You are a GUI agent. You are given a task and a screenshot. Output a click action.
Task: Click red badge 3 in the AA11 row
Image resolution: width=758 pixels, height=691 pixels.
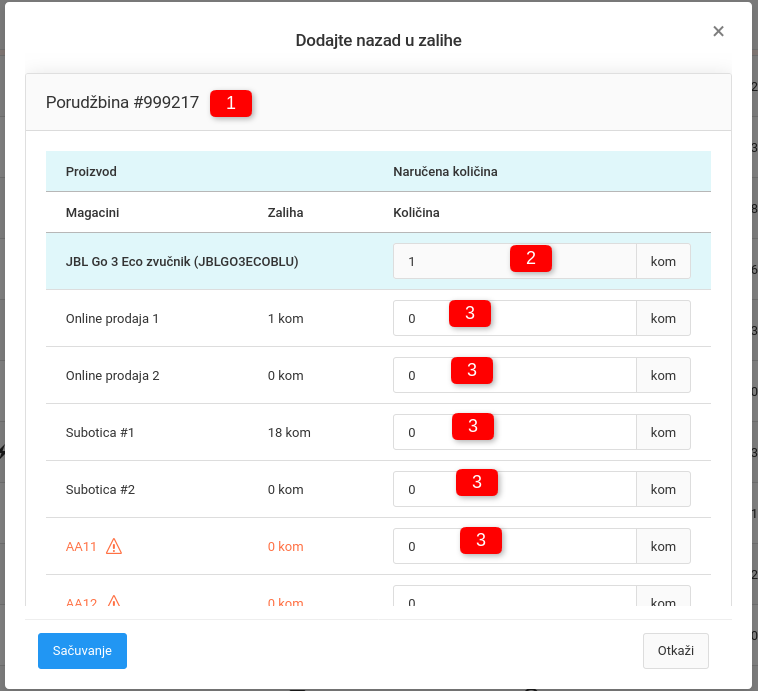[x=481, y=541]
